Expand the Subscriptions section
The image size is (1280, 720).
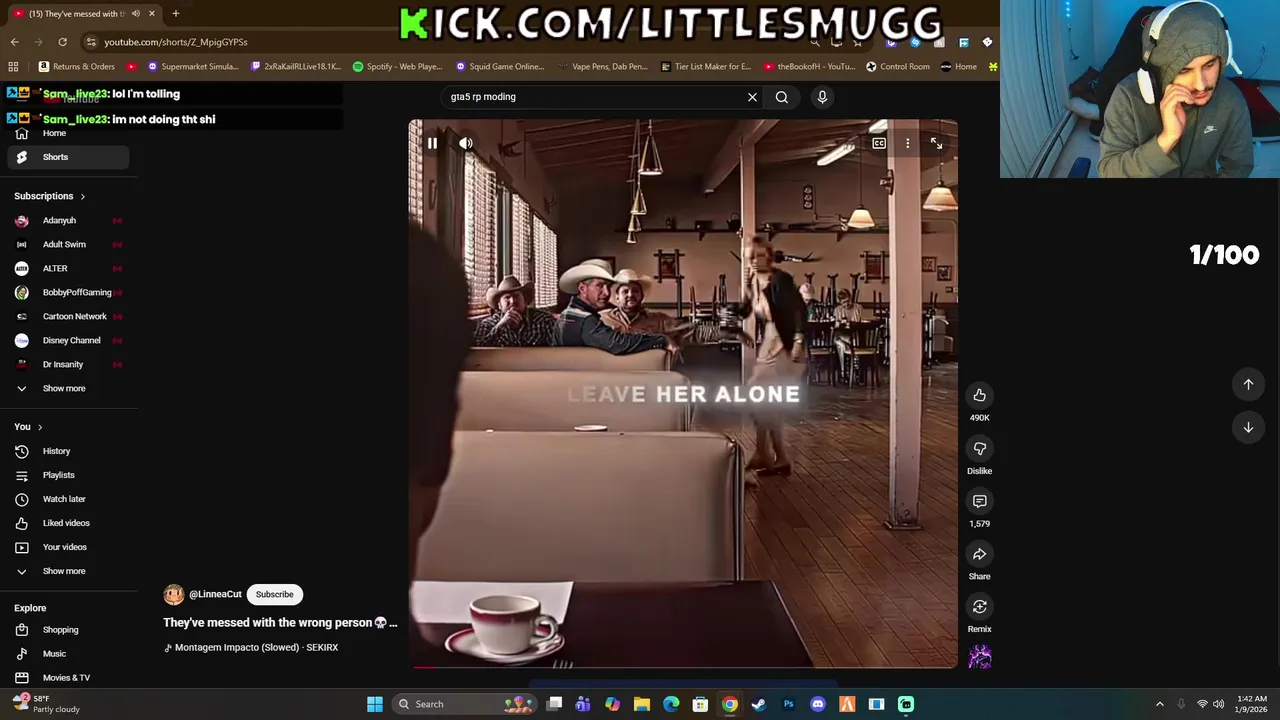50,196
